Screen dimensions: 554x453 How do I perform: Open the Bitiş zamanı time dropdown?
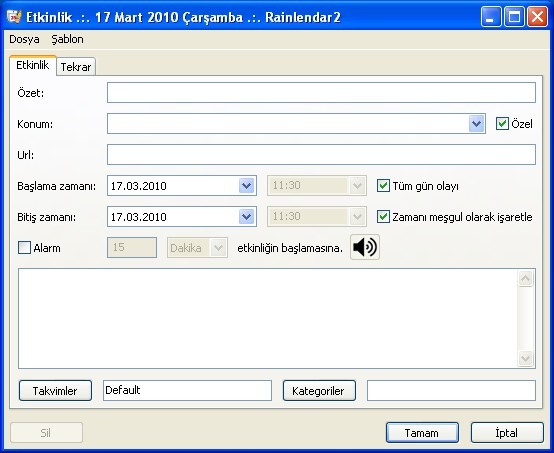click(357, 217)
